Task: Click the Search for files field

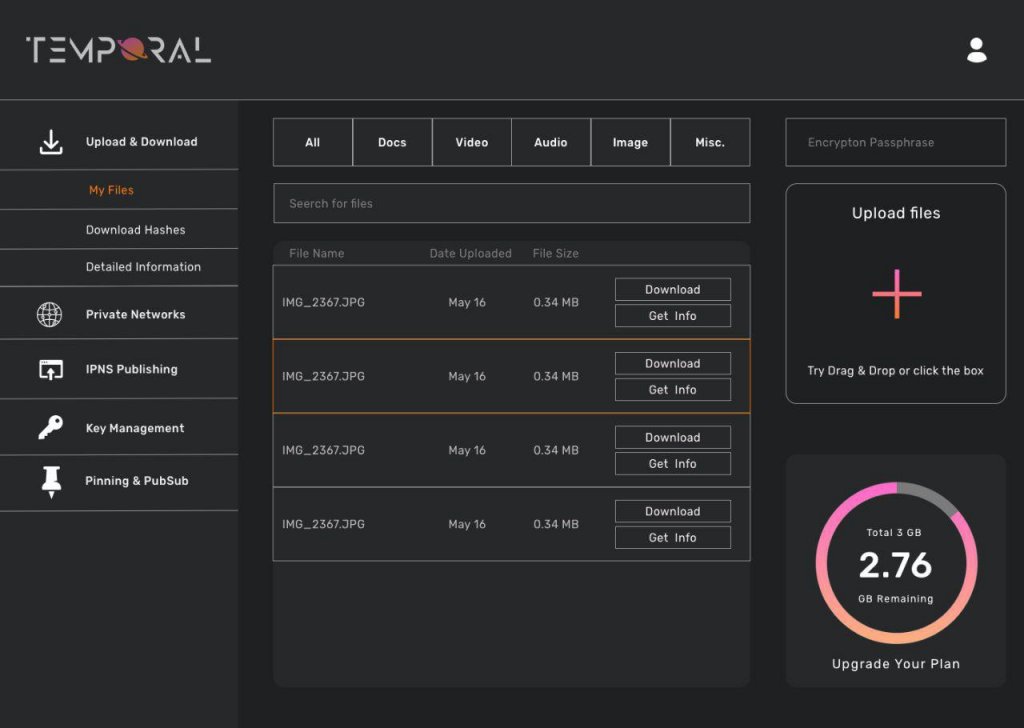Action: point(511,203)
